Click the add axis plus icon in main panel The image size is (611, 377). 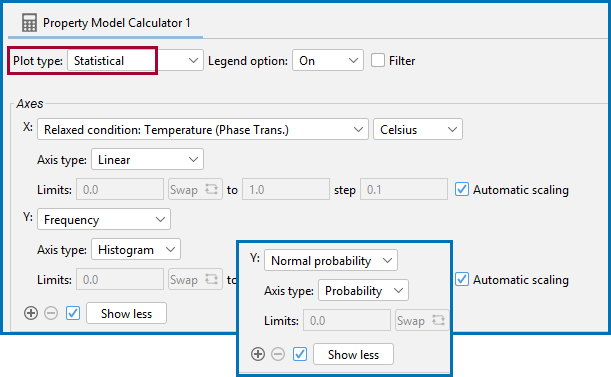pos(31,313)
